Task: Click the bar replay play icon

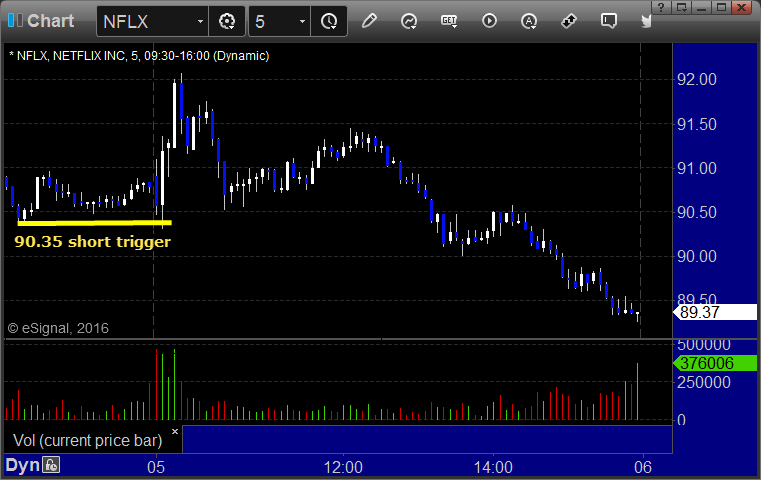Action: pos(489,21)
